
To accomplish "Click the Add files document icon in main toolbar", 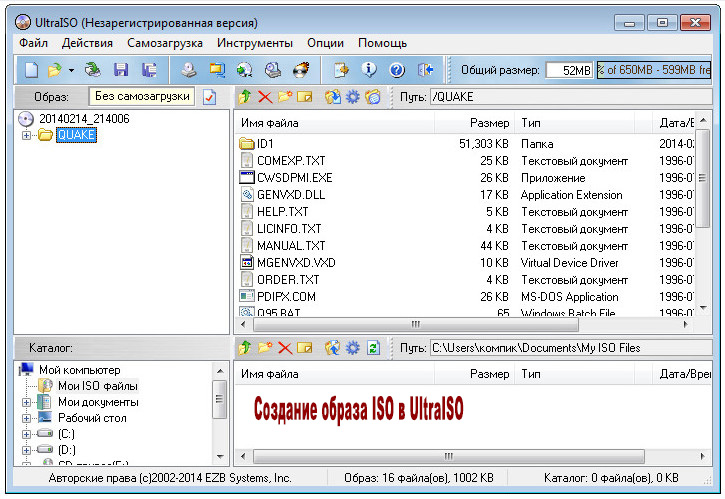I will pos(341,70).
